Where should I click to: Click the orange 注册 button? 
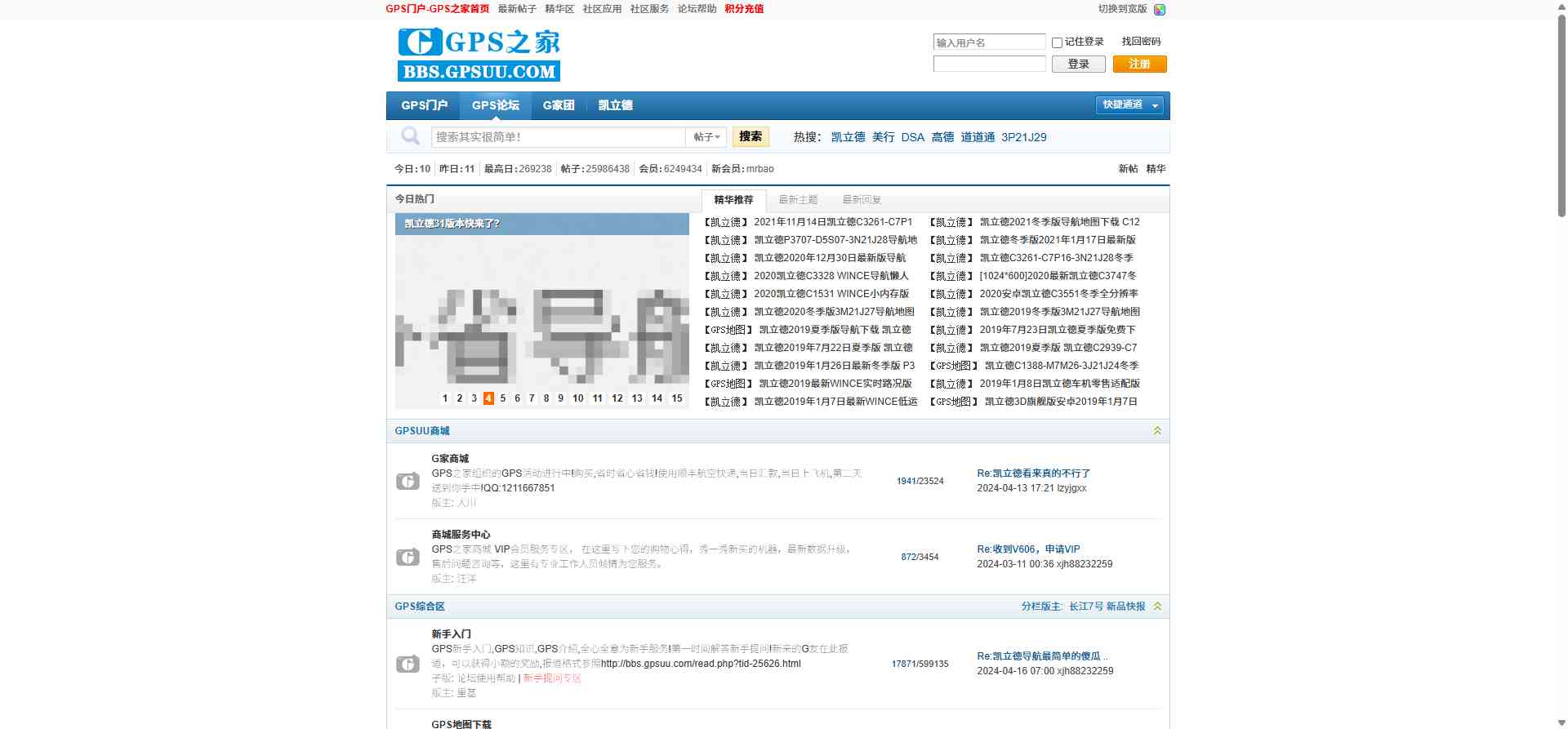(x=1139, y=64)
